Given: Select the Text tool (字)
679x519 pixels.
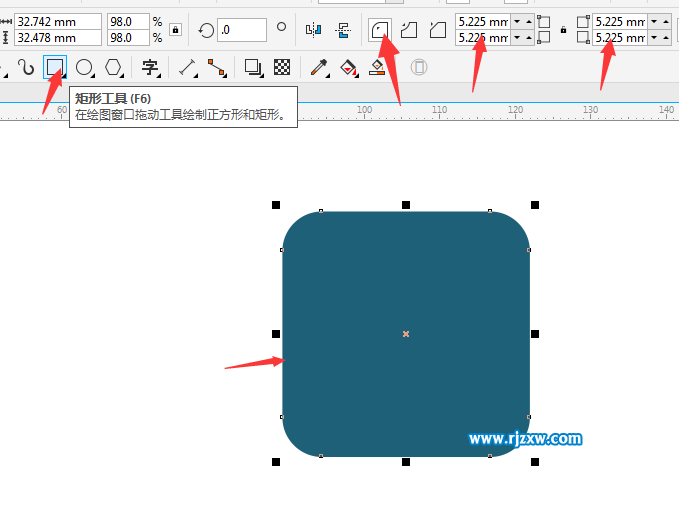Looking at the screenshot, I should click(x=150, y=68).
